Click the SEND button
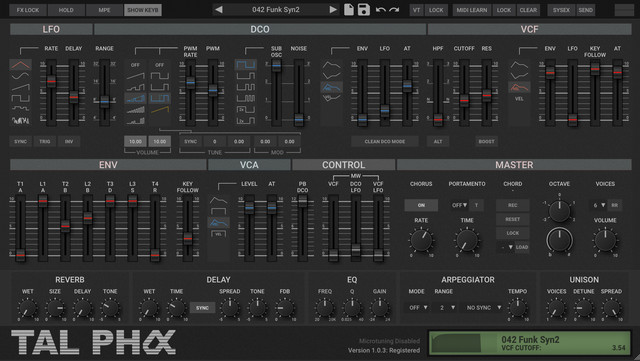The height and width of the screenshot is (361, 640). (x=585, y=10)
